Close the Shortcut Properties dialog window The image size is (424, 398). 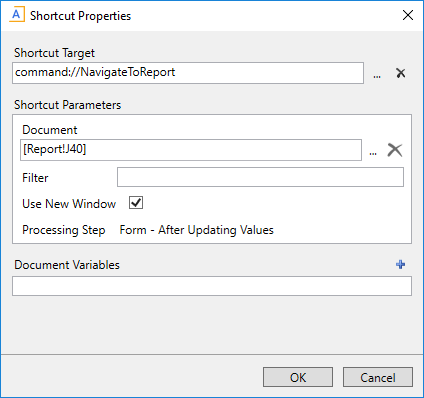pyautogui.click(x=408, y=15)
